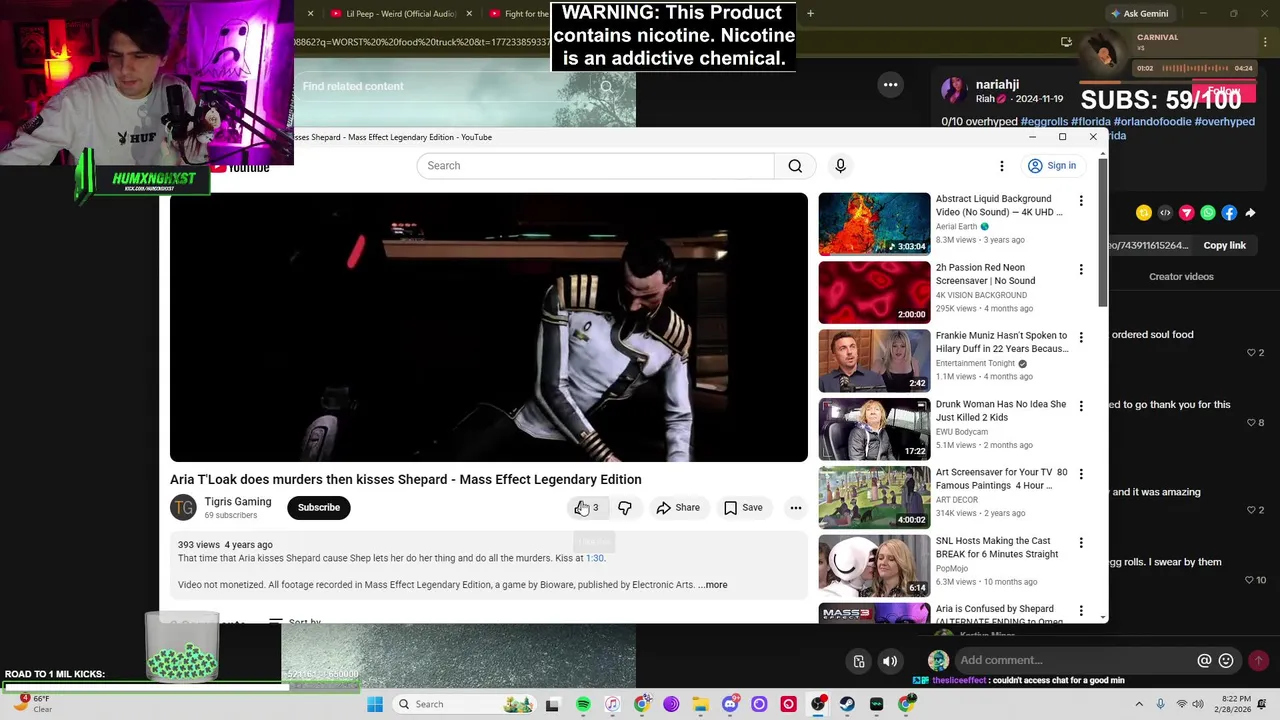Mute the TikTok video volume
Screen dimensions: 1280x720
(x=890, y=661)
